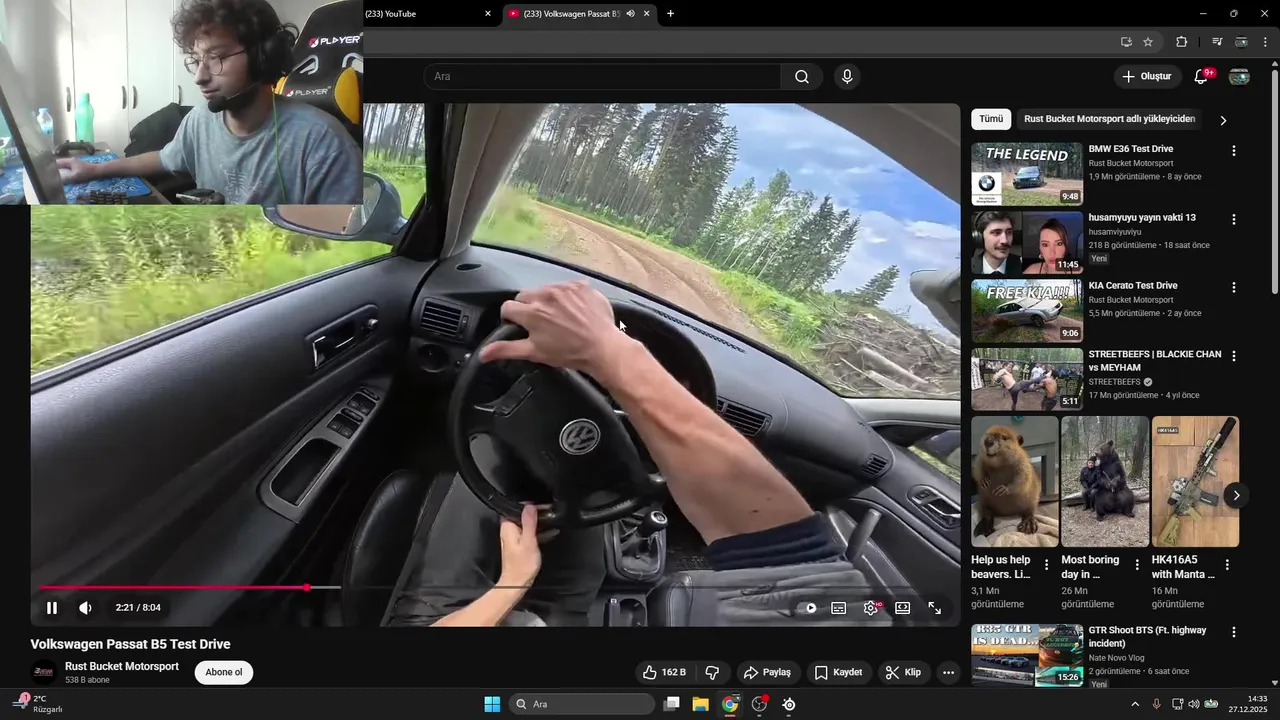The image size is (1280, 720).
Task: Enter fullscreen video mode
Action: click(x=935, y=607)
